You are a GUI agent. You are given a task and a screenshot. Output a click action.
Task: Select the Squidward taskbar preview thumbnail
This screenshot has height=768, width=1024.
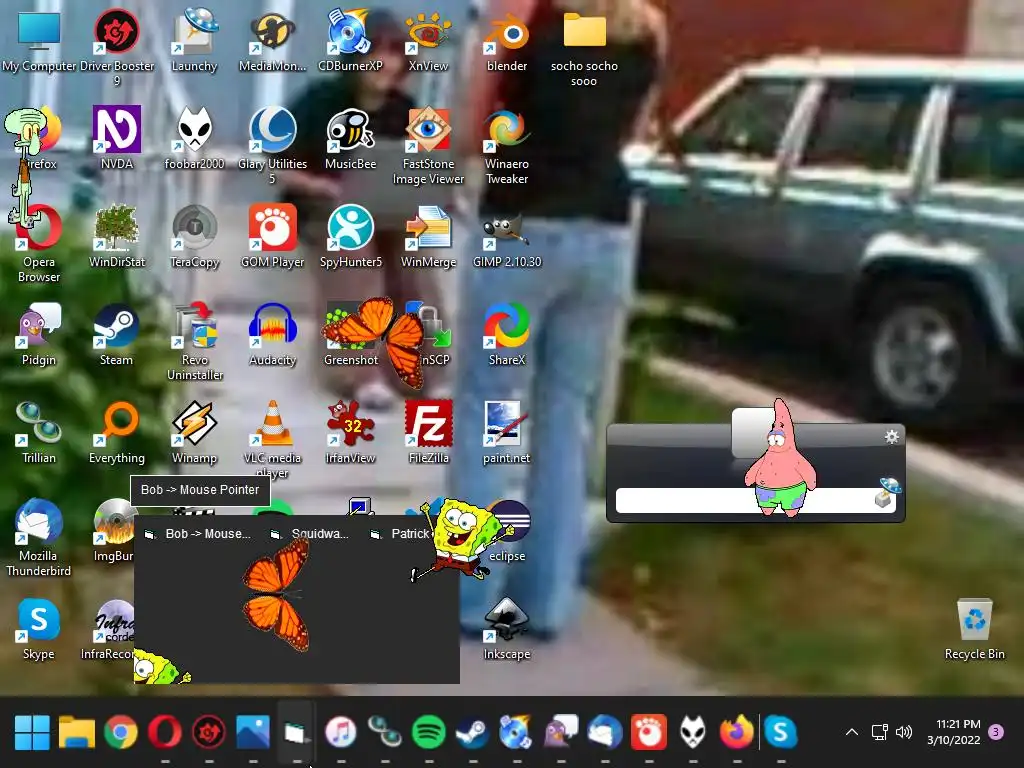click(312, 534)
